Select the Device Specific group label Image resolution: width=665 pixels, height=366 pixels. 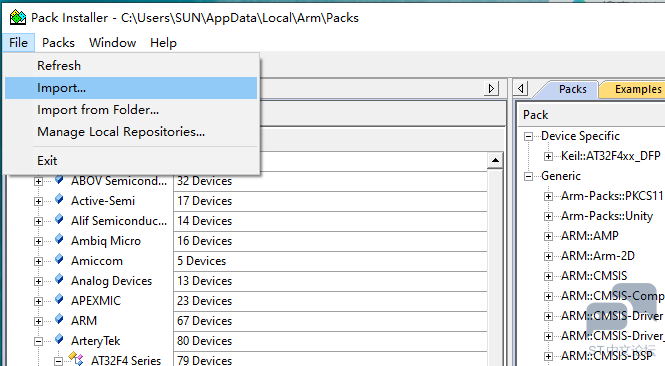[580, 136]
